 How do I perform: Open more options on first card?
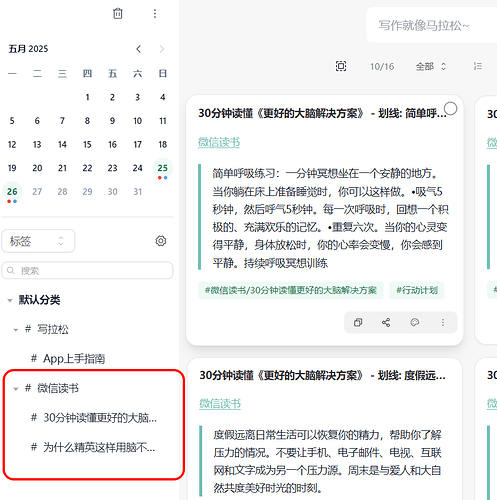pos(443,322)
